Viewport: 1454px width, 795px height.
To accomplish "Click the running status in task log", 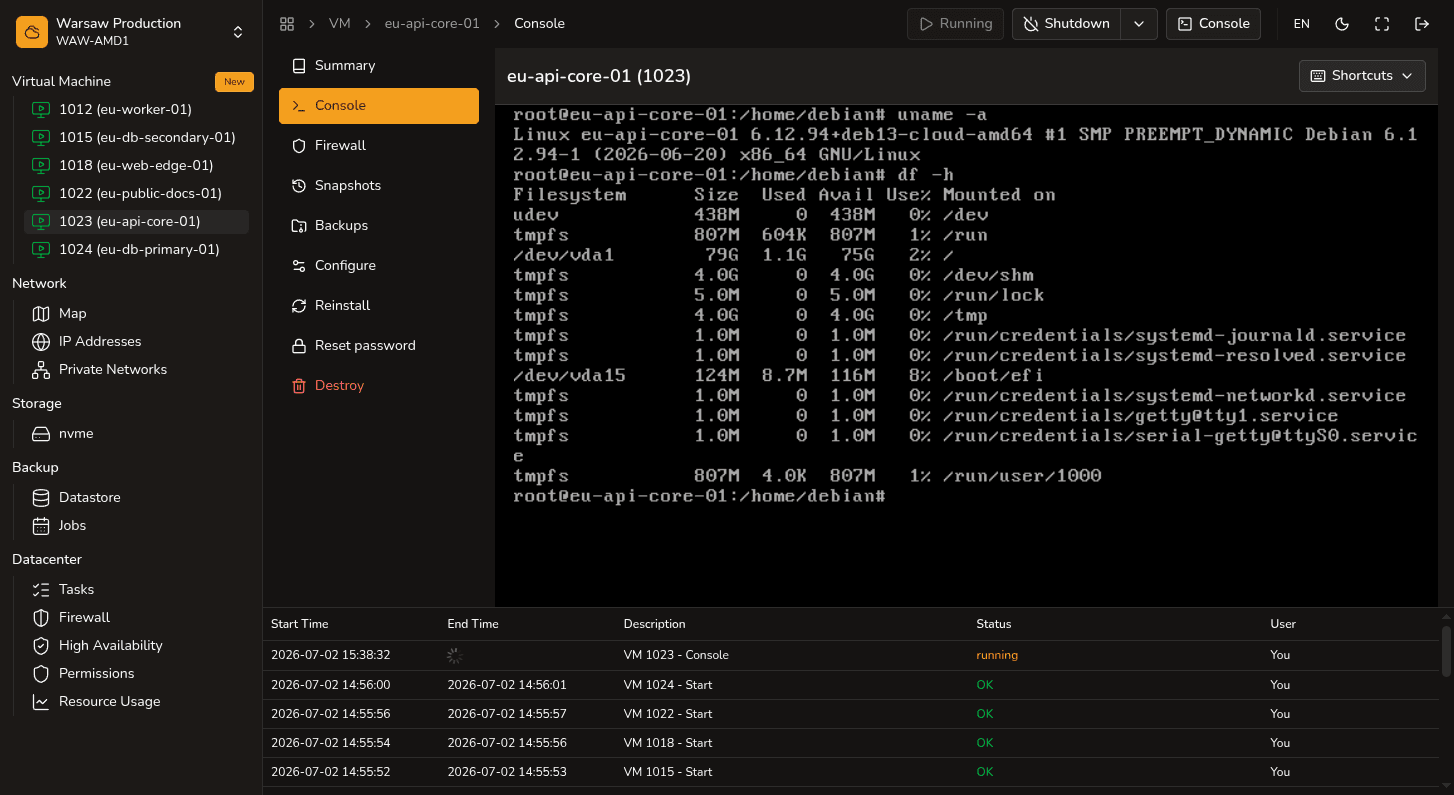I will pos(997,655).
